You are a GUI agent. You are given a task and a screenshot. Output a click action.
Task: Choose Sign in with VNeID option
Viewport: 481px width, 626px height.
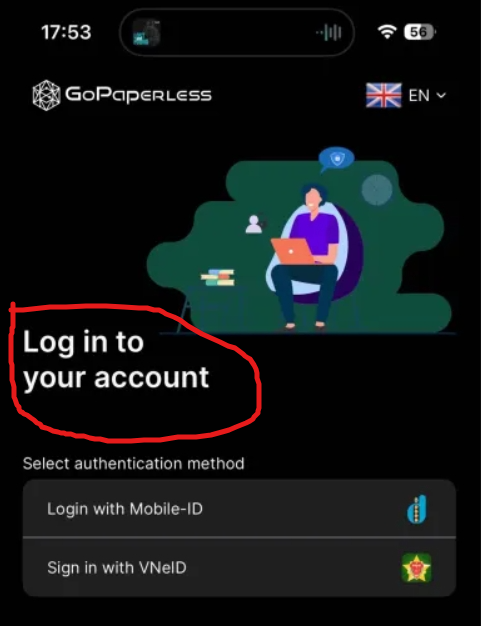pos(239,567)
